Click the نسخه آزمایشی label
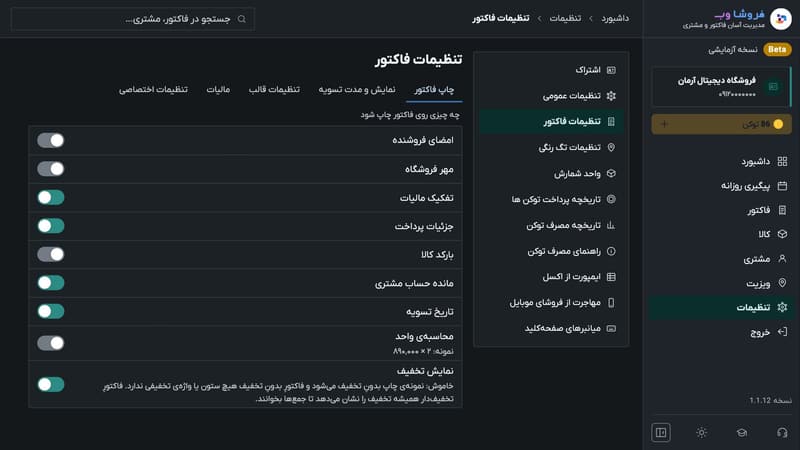The width and height of the screenshot is (800, 450). [x=733, y=49]
